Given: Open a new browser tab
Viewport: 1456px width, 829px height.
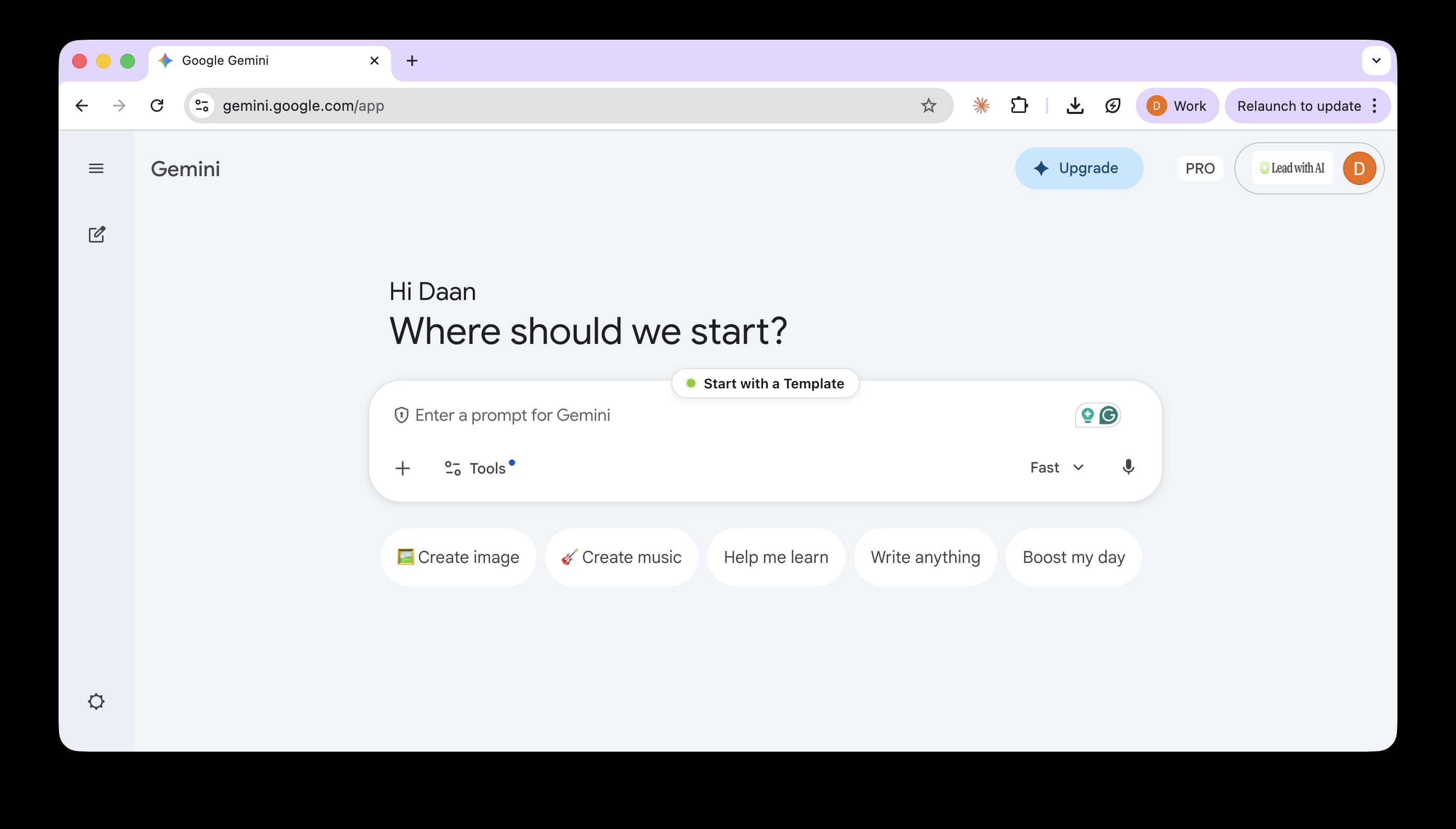Looking at the screenshot, I should coord(412,60).
